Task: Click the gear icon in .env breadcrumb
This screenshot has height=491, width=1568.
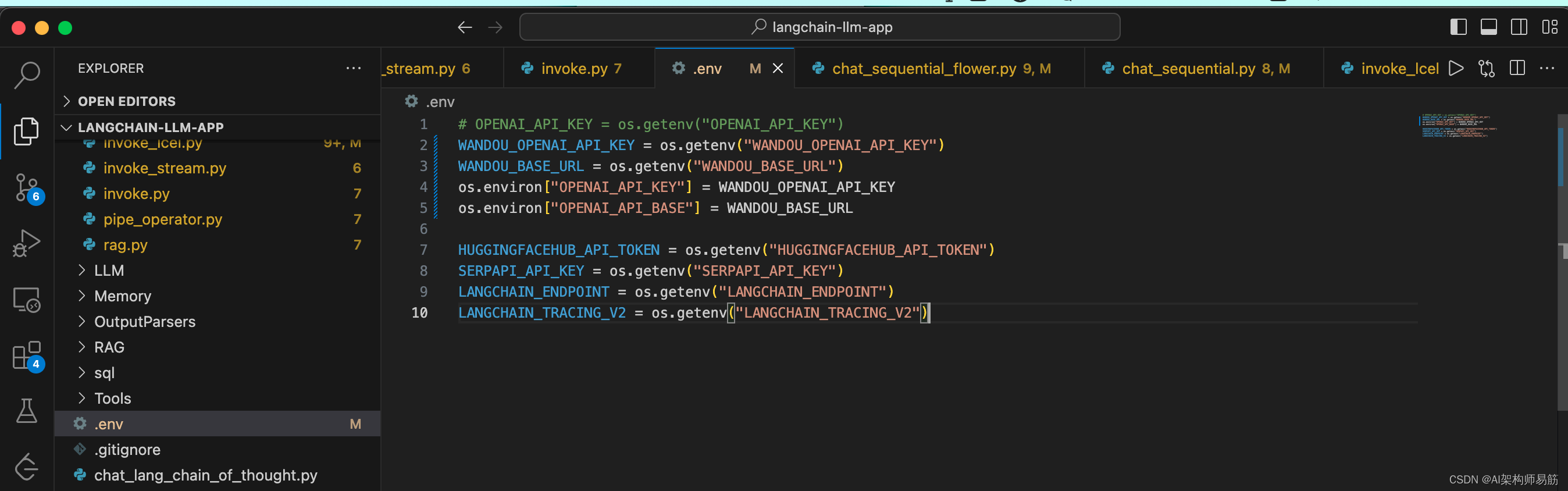Action: tap(411, 101)
